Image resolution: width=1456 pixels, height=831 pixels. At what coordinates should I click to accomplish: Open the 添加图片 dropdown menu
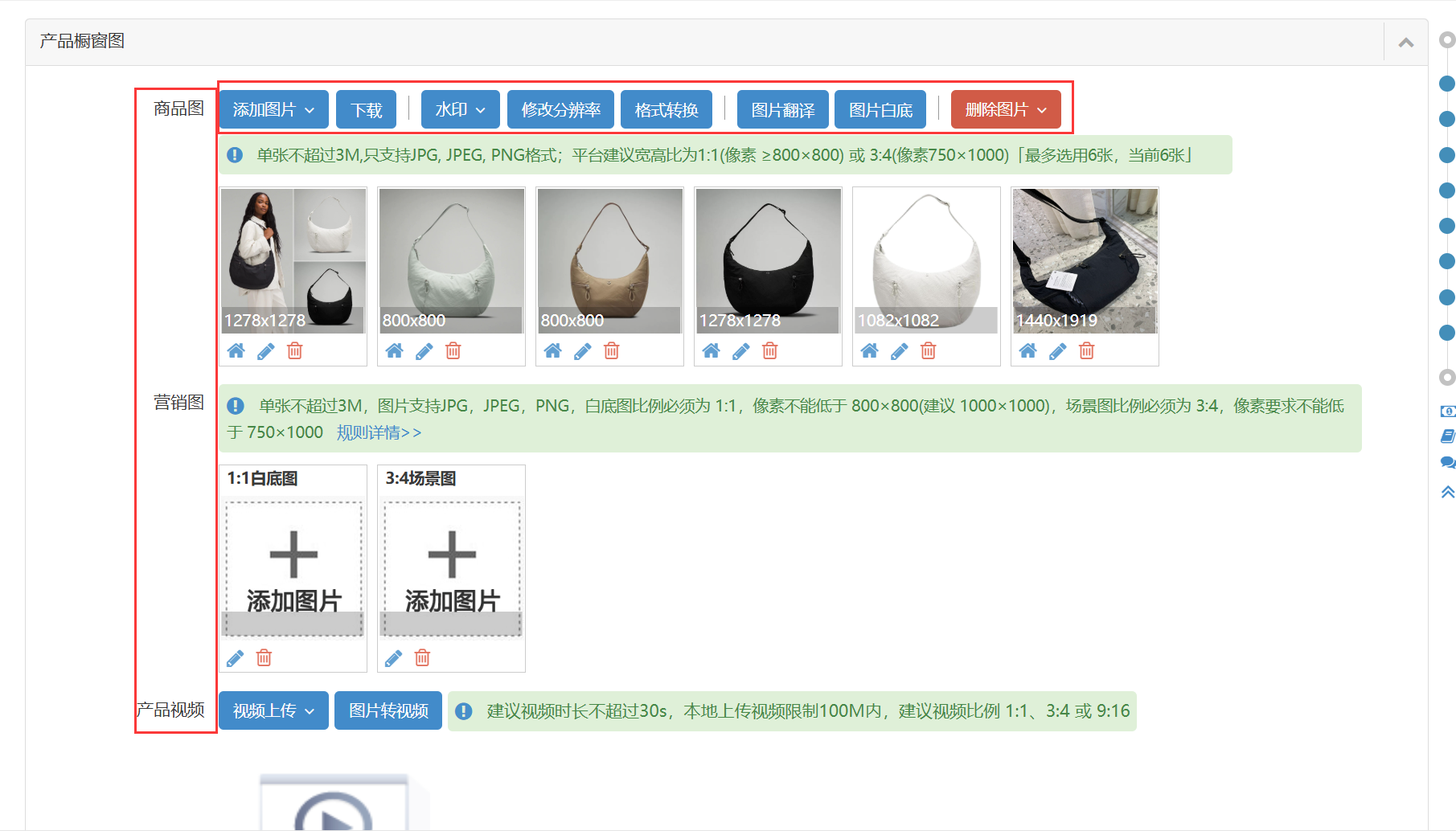[x=273, y=110]
